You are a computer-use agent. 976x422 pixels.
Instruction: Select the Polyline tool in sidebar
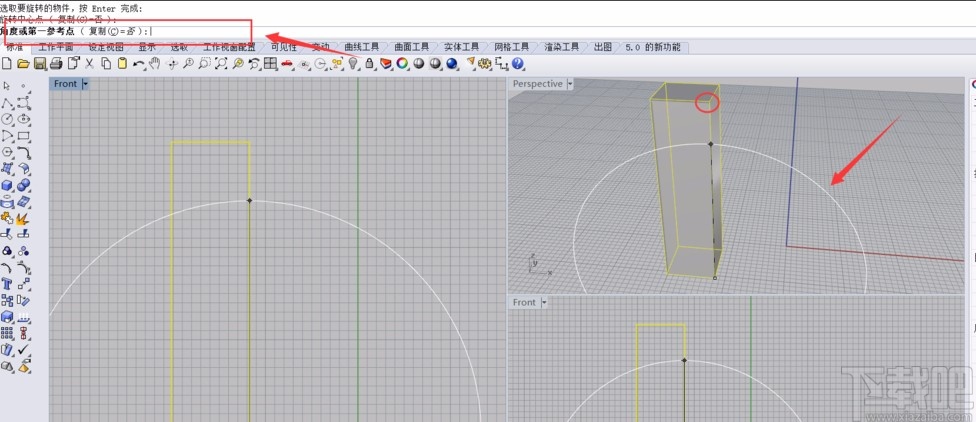pyautogui.click(x=7, y=102)
